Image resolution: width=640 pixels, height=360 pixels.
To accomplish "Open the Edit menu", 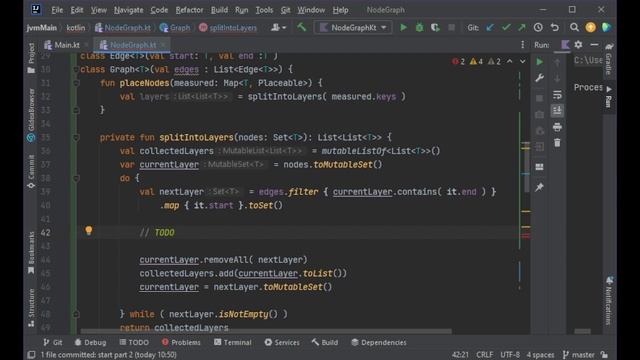I will [77, 10].
